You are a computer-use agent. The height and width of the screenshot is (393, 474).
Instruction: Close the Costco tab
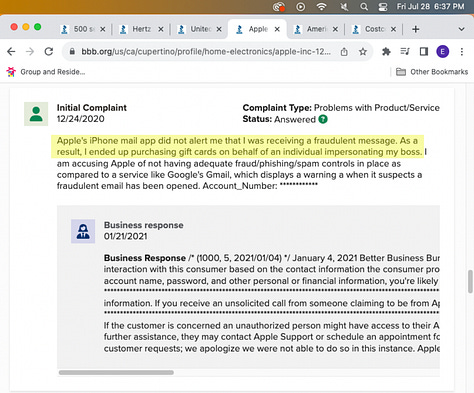[393, 29]
